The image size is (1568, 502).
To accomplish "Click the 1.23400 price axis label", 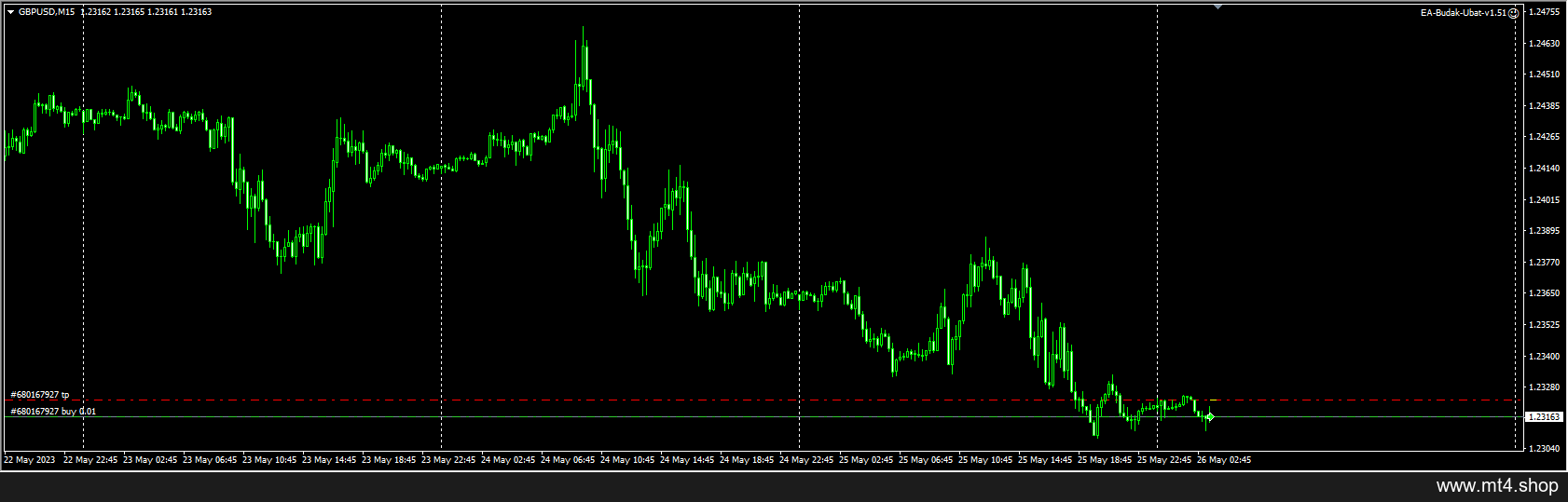I will [1545, 357].
